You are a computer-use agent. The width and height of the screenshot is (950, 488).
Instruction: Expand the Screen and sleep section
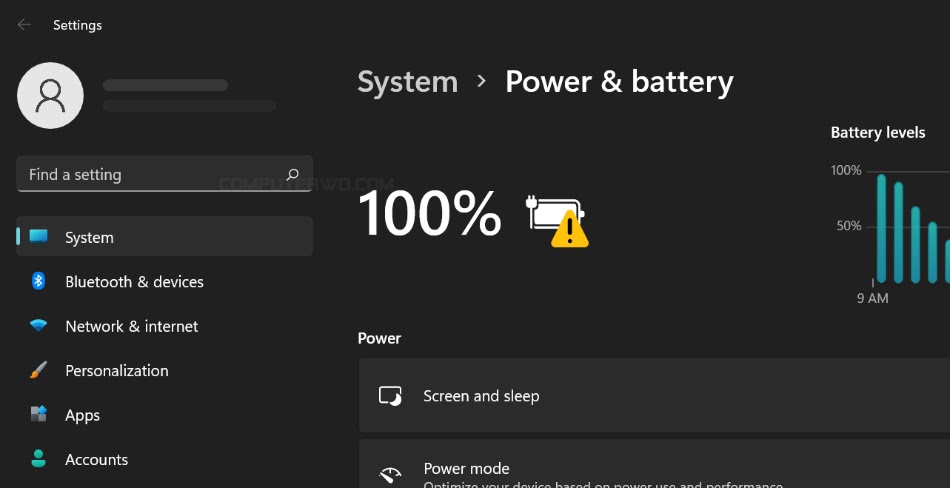click(654, 395)
